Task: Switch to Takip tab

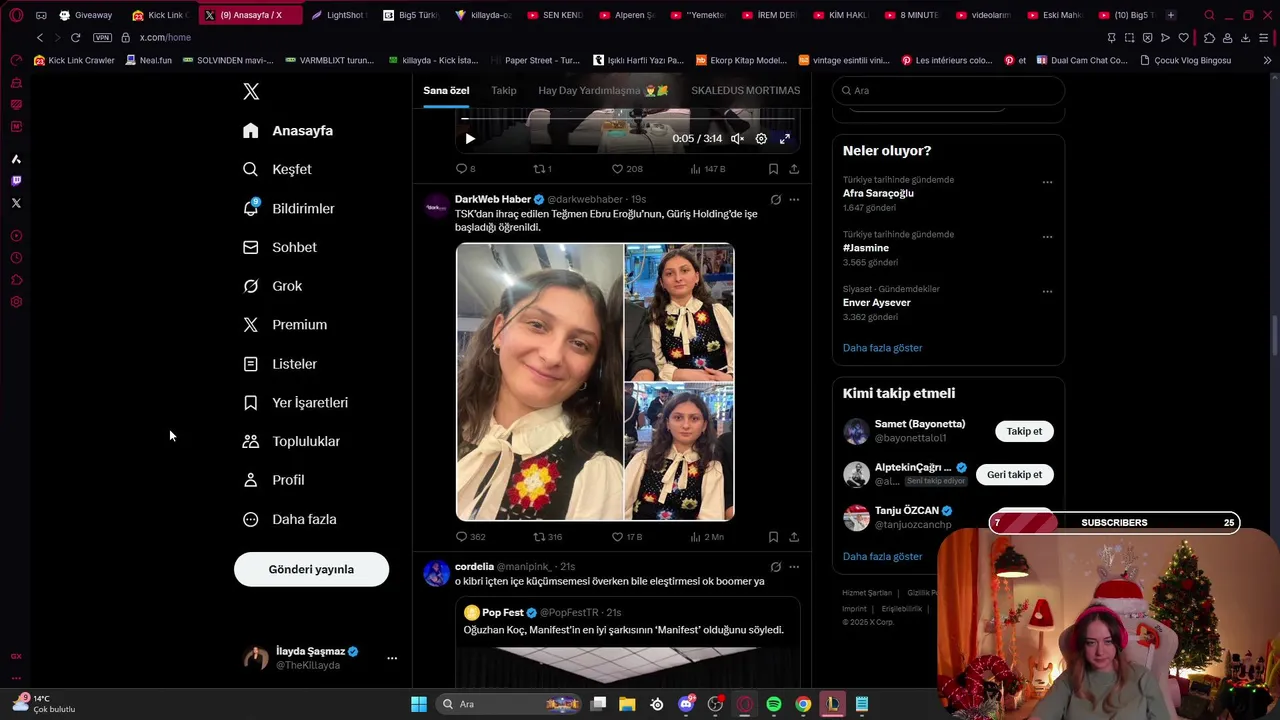Action: point(504,90)
